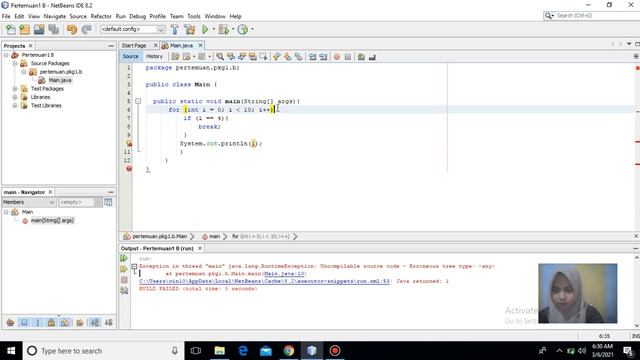This screenshot has height=360, width=640.
Task: Click Find Selection magnifier in editor toolbar
Action: click(220, 57)
